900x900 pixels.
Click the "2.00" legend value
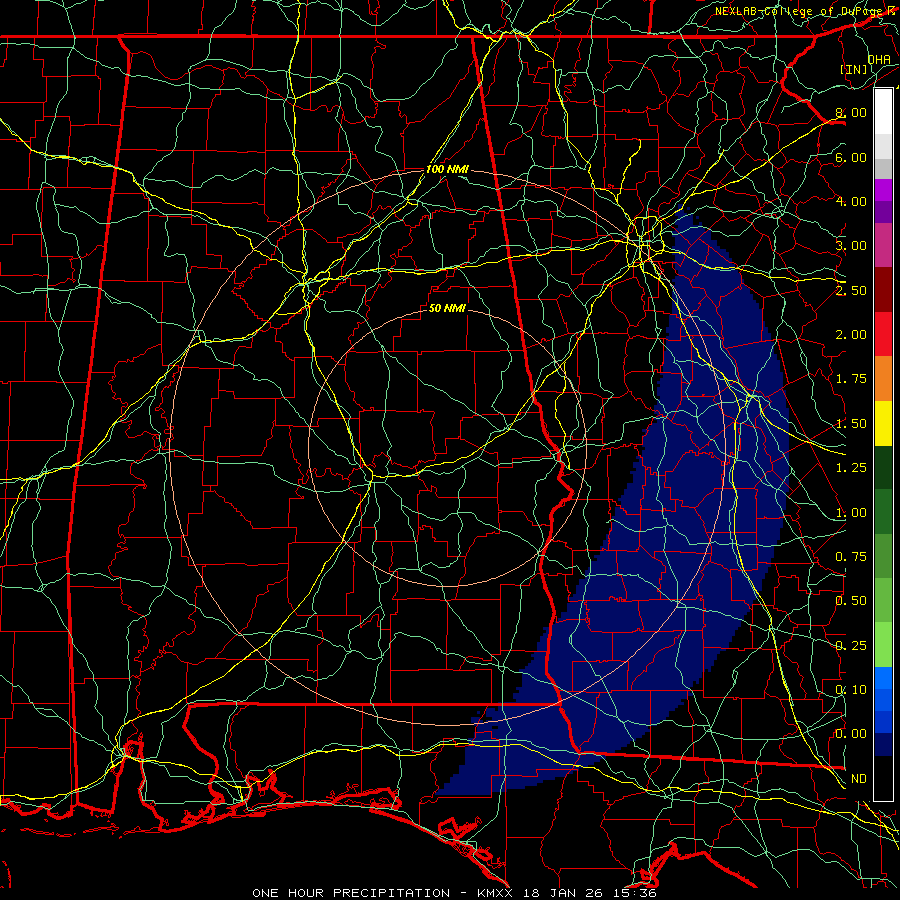click(x=851, y=335)
